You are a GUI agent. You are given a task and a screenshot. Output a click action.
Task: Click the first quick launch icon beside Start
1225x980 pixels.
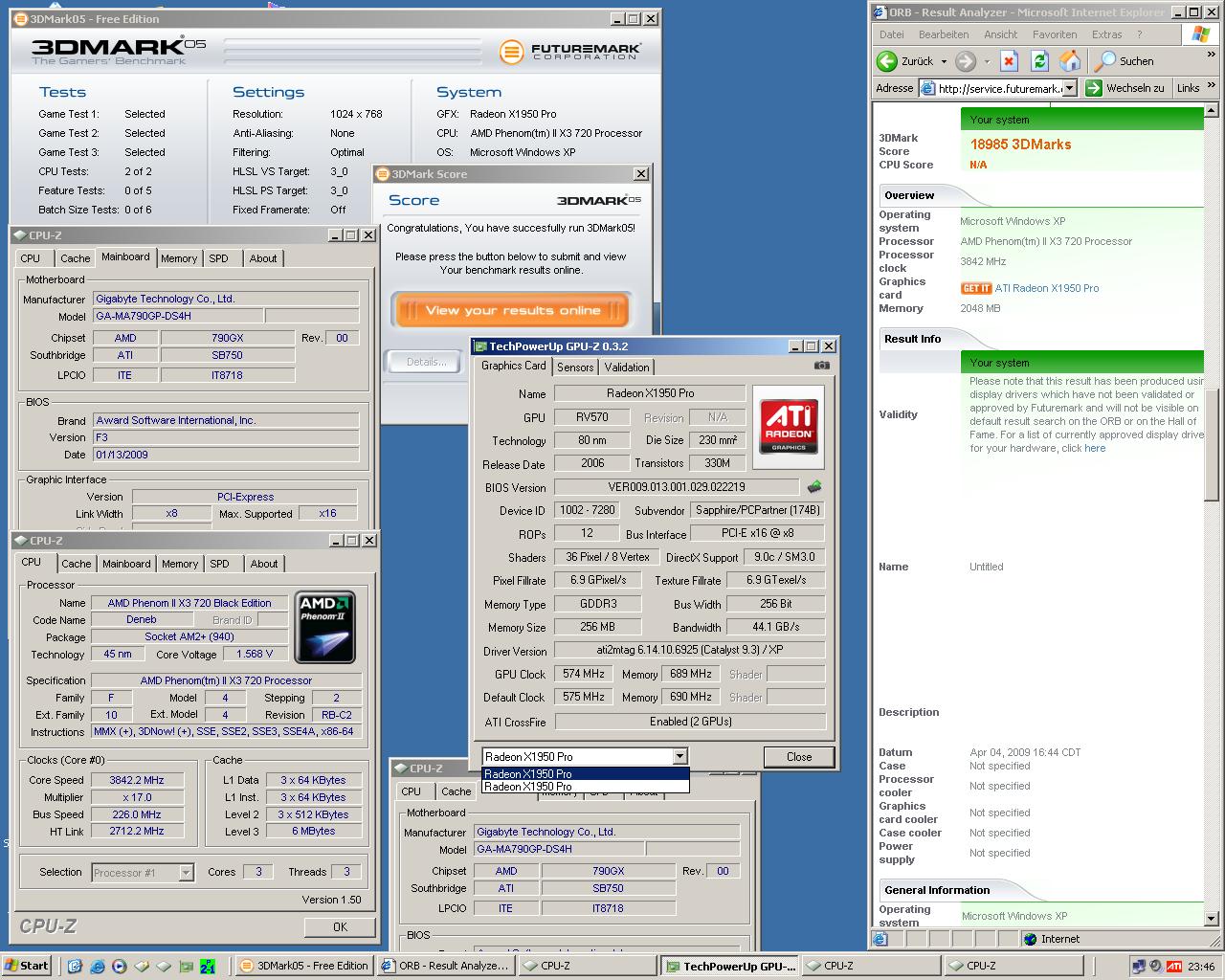[75, 966]
